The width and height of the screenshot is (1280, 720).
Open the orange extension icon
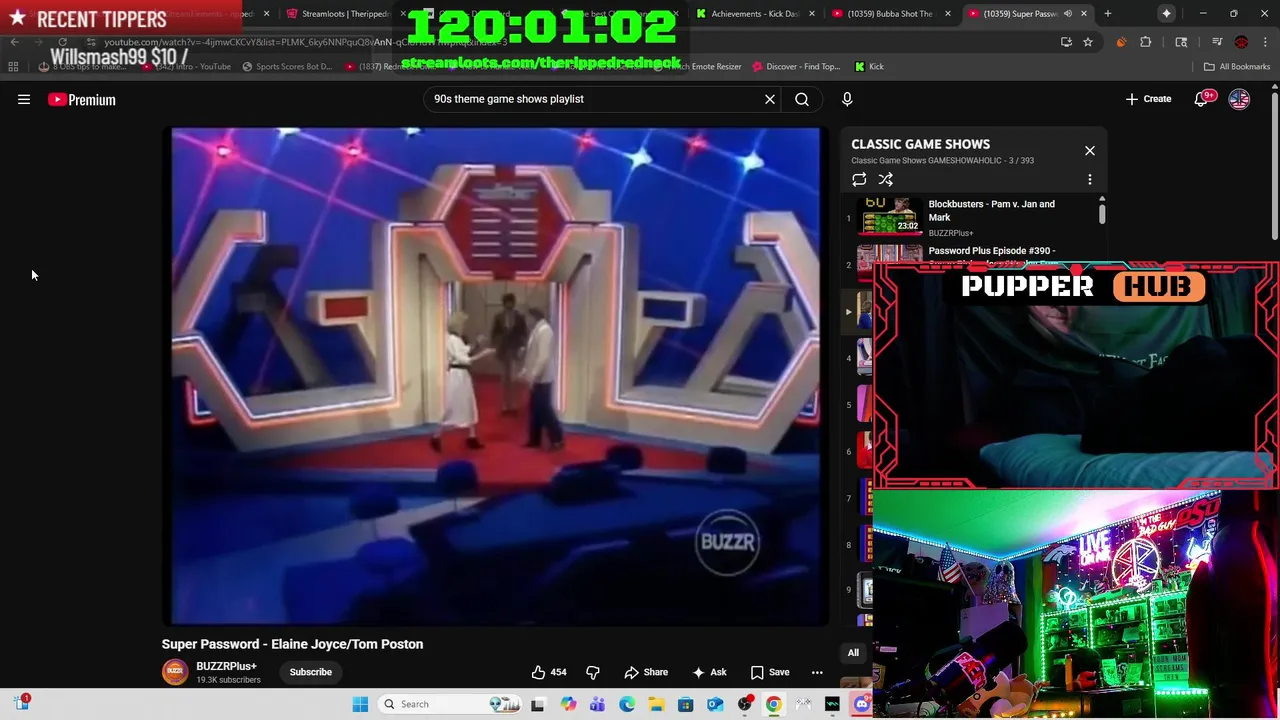tap(1121, 42)
